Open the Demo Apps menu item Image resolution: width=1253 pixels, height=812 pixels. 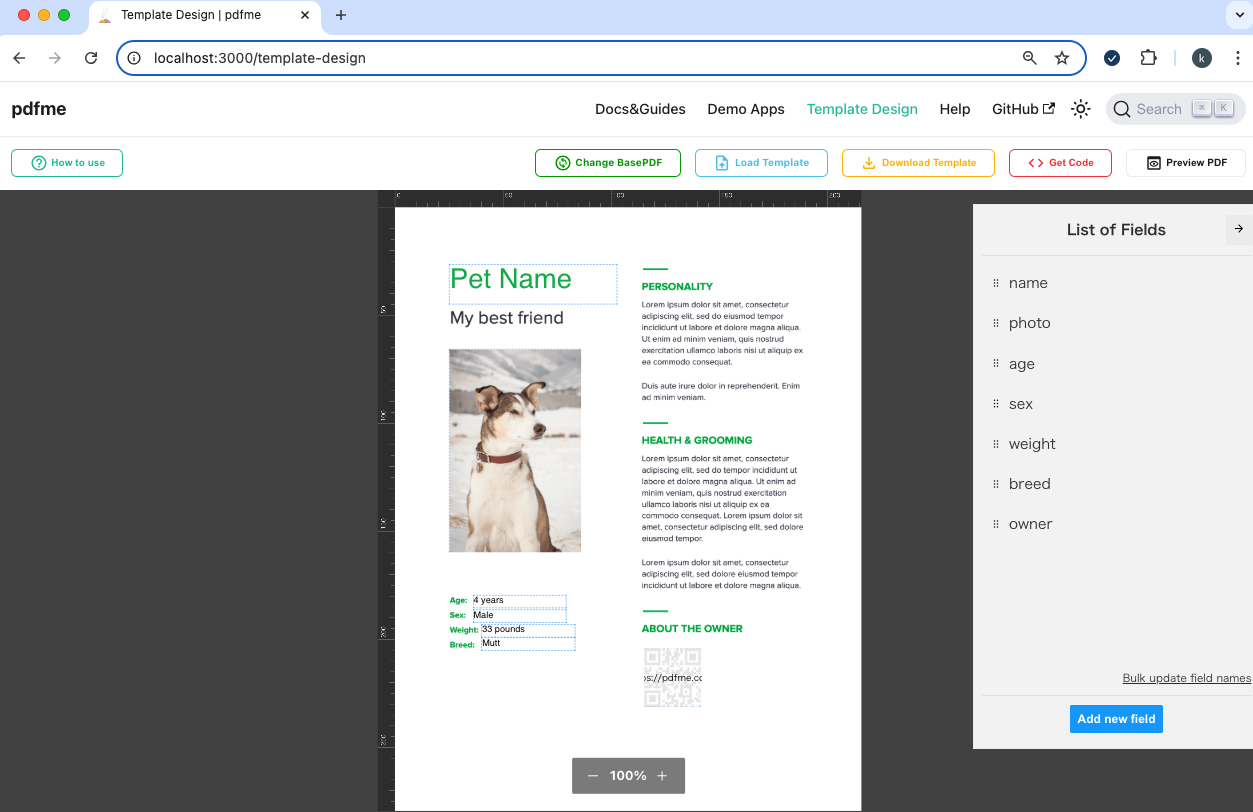click(745, 109)
